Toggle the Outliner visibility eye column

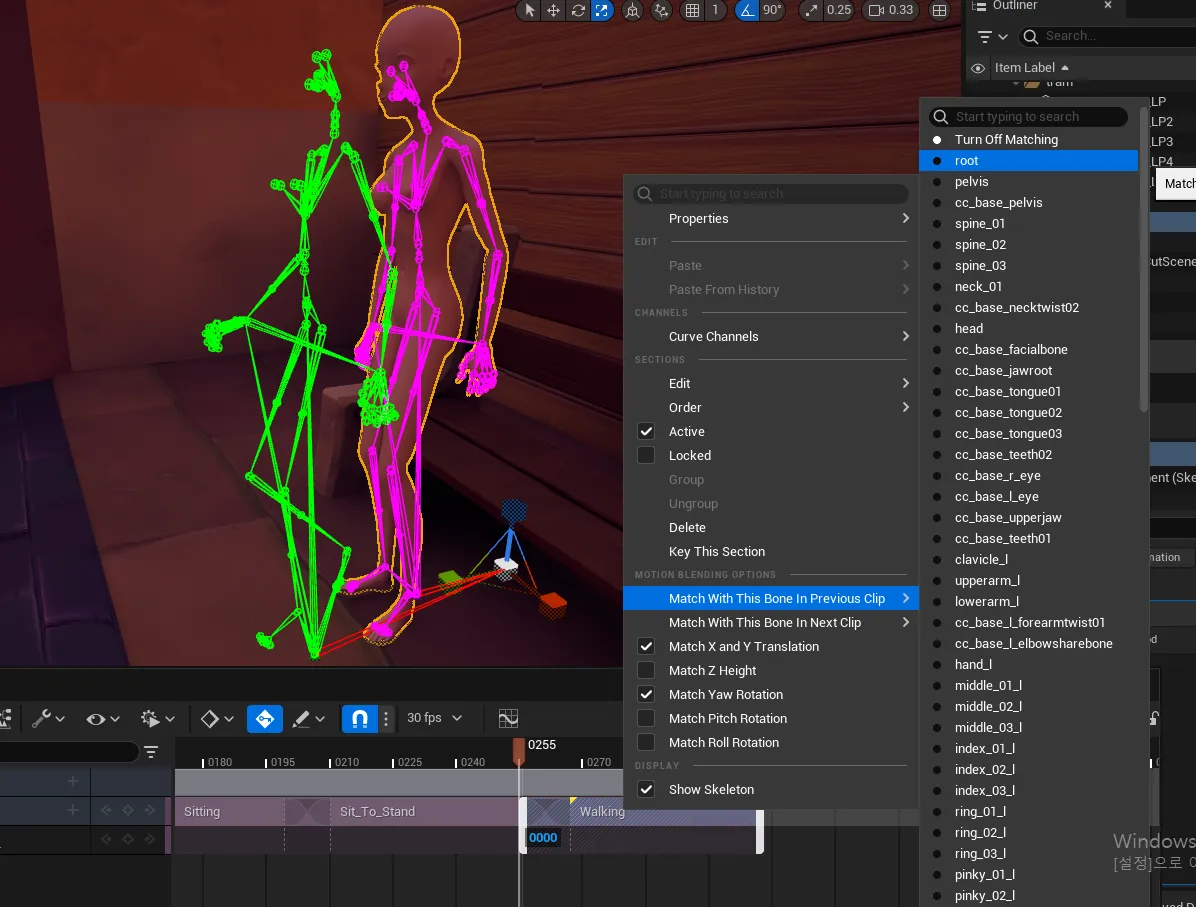click(x=977, y=68)
